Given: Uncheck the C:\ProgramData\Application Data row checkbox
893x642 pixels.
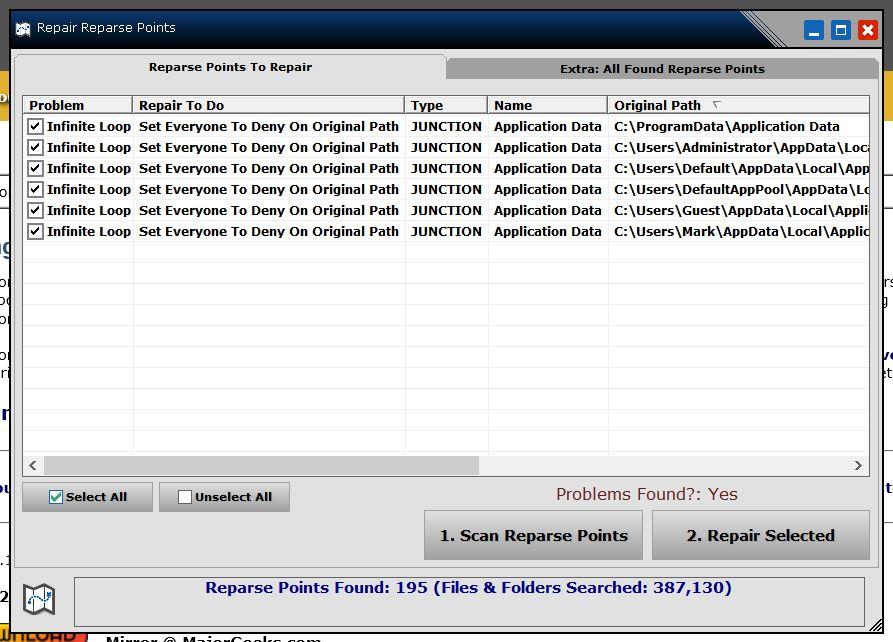Looking at the screenshot, I should pyautogui.click(x=36, y=126).
